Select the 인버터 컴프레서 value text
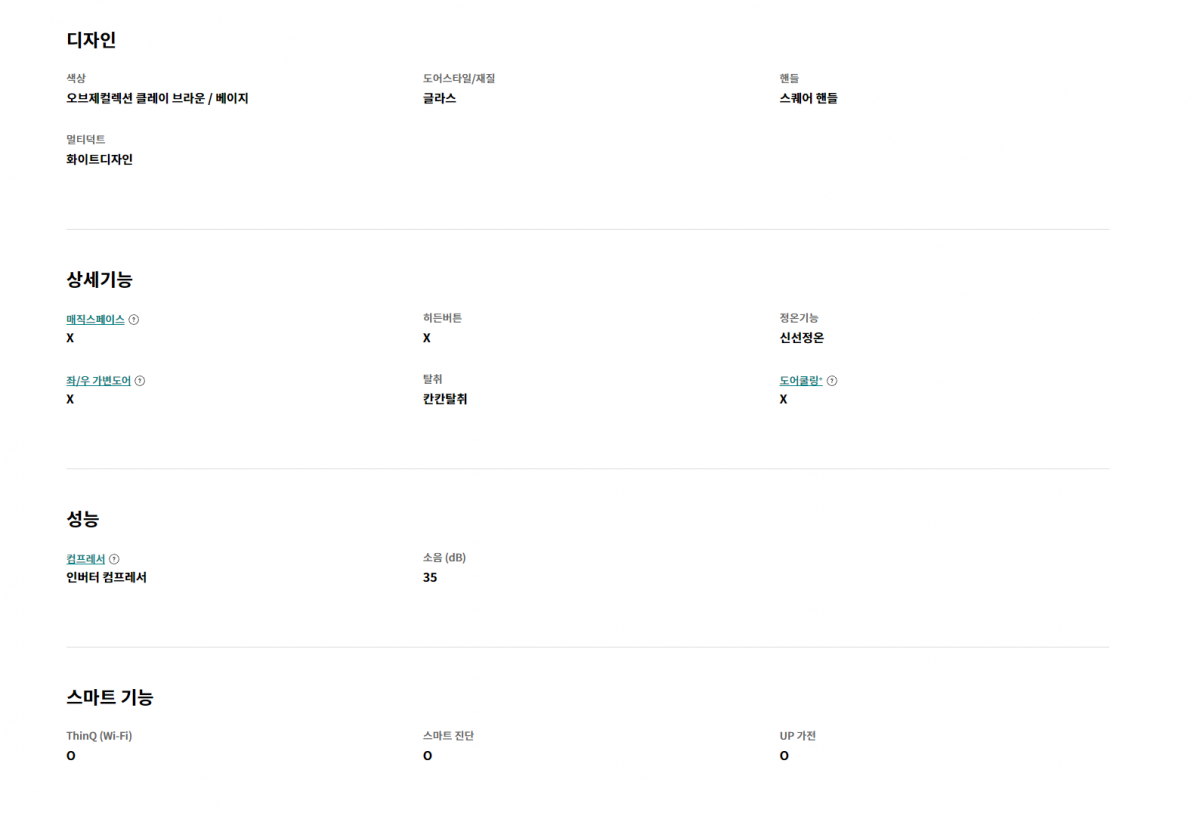1200x816 pixels. point(107,578)
